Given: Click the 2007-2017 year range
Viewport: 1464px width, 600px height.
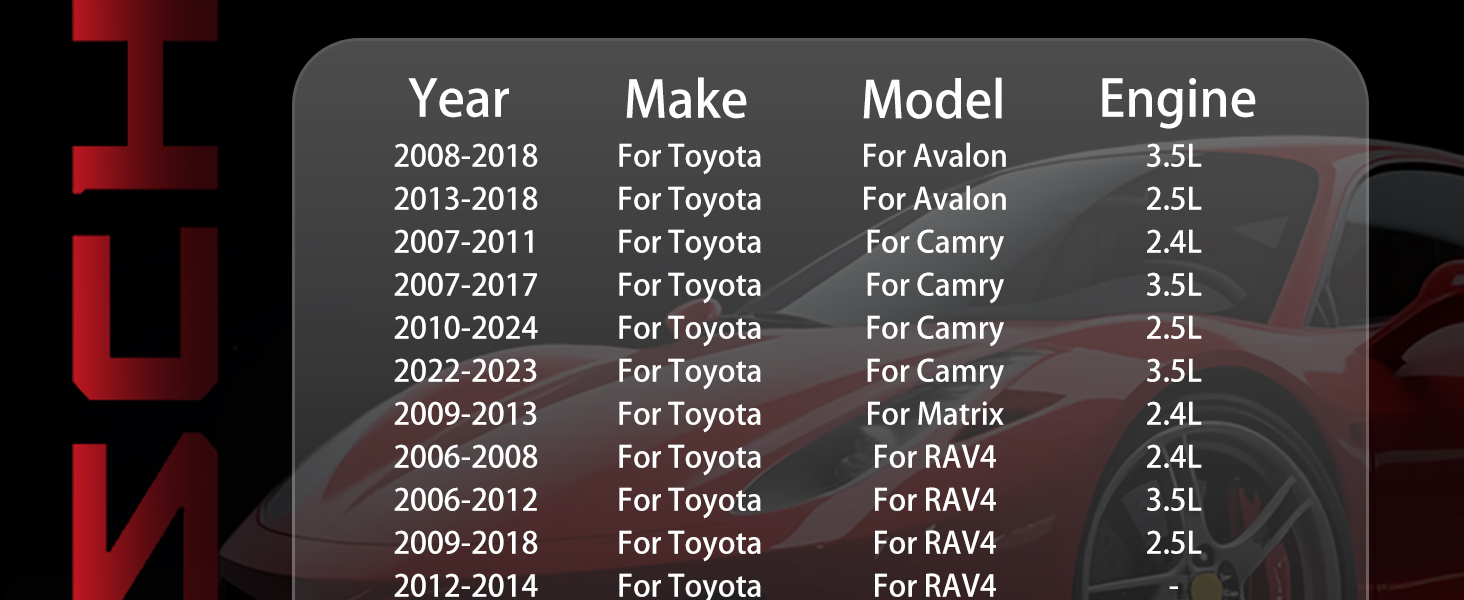Looking at the screenshot, I should (x=466, y=285).
